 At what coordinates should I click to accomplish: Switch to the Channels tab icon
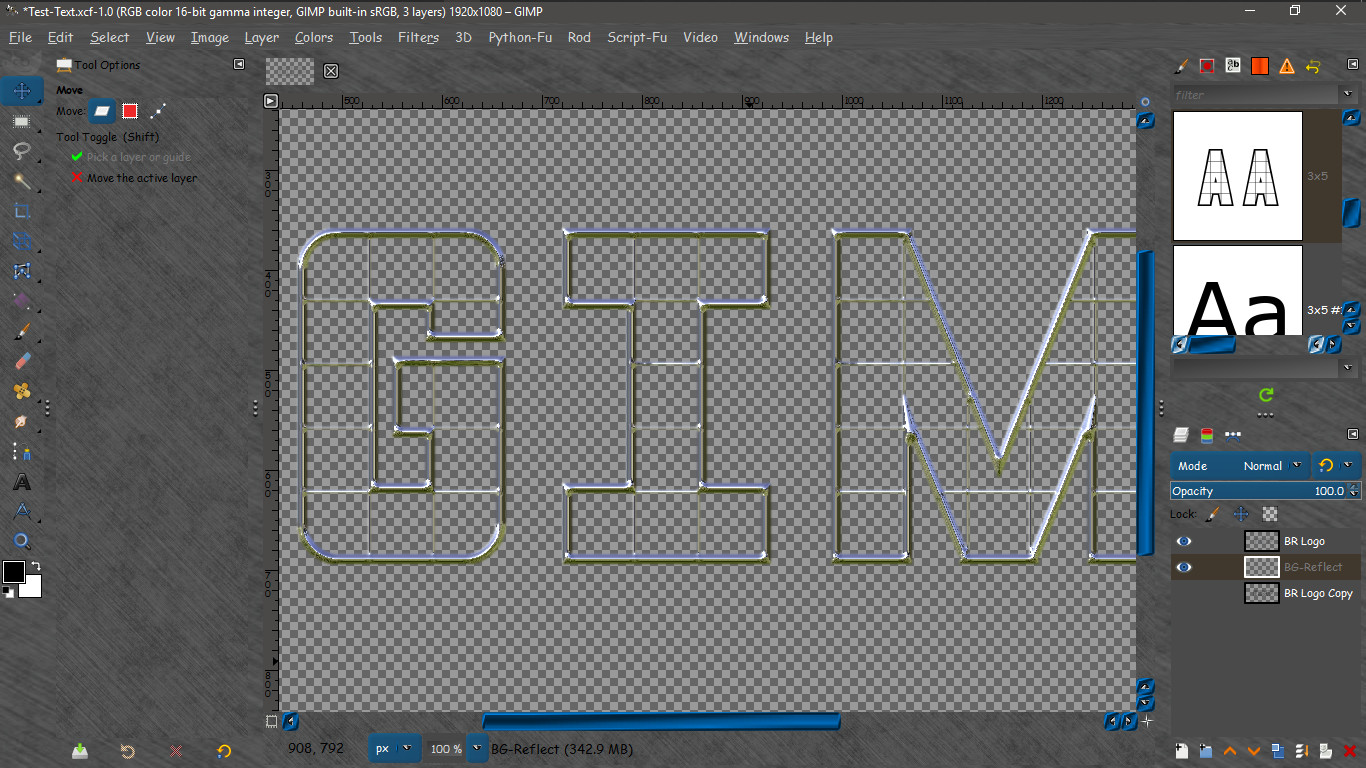coord(1207,435)
